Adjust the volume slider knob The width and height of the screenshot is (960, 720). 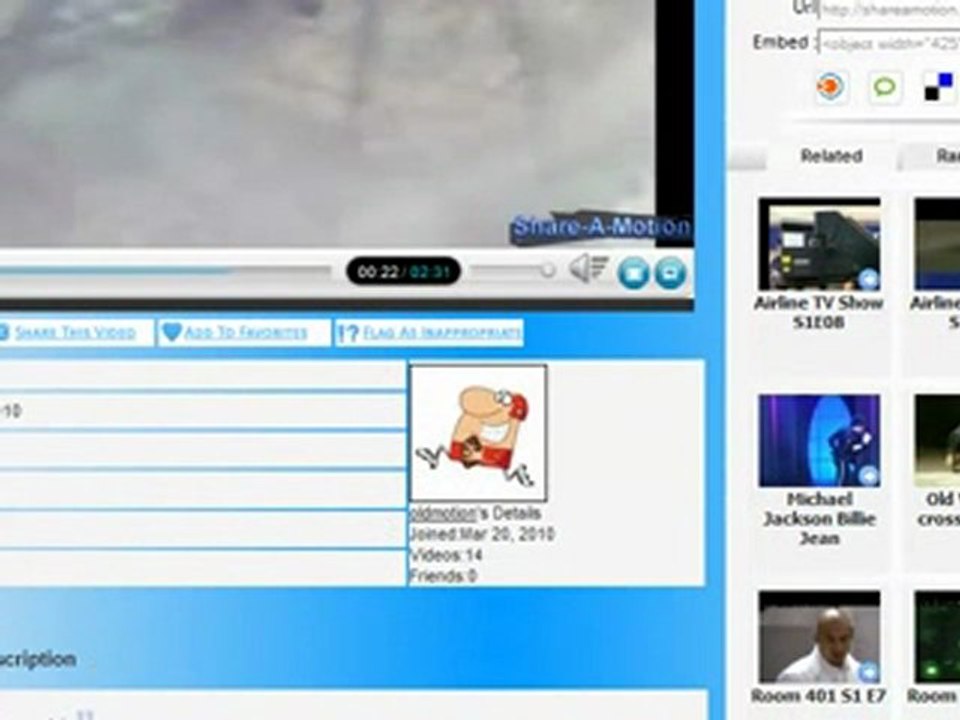point(548,269)
